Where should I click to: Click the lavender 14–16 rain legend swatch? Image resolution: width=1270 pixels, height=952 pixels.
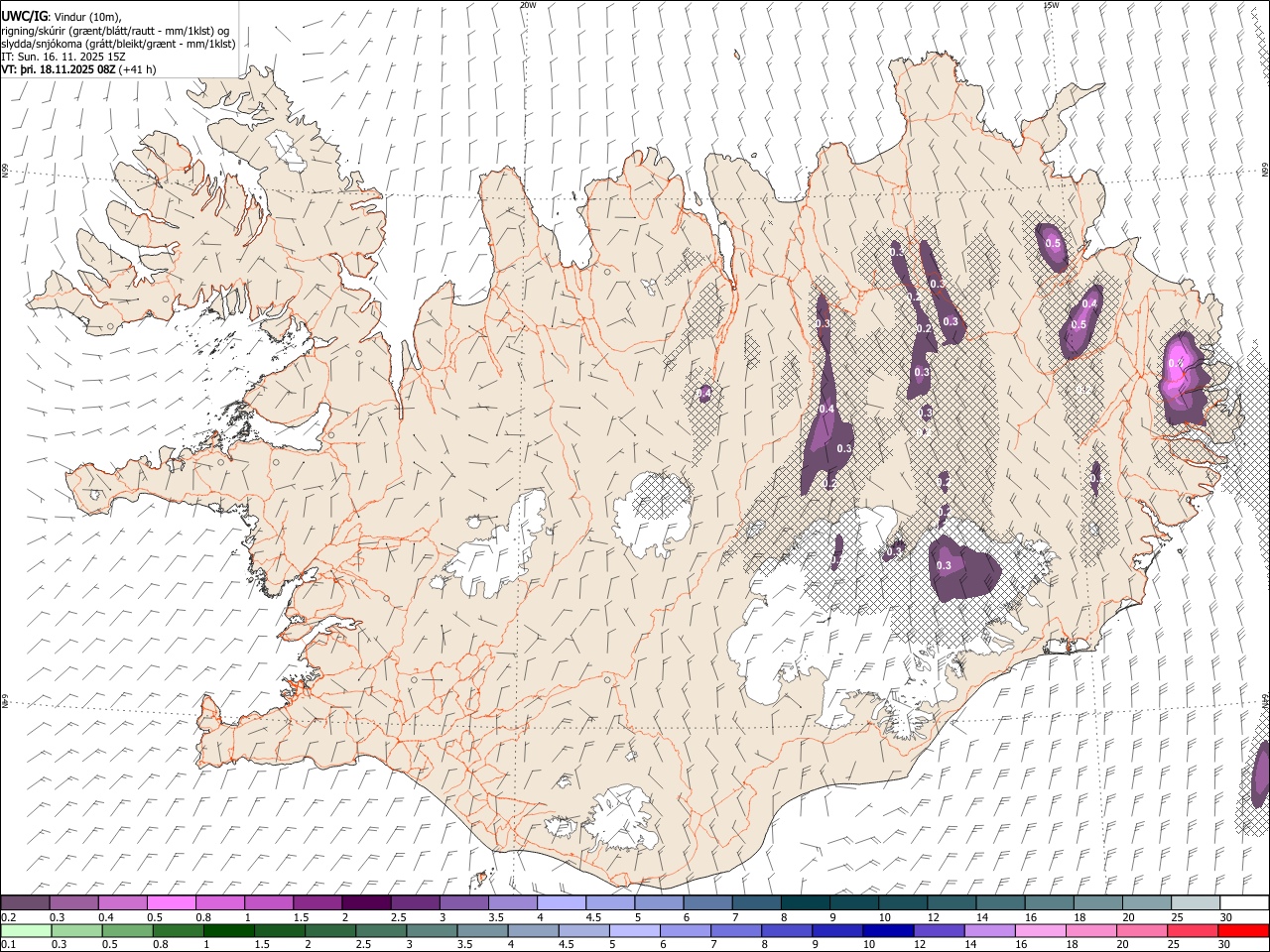[989, 931]
